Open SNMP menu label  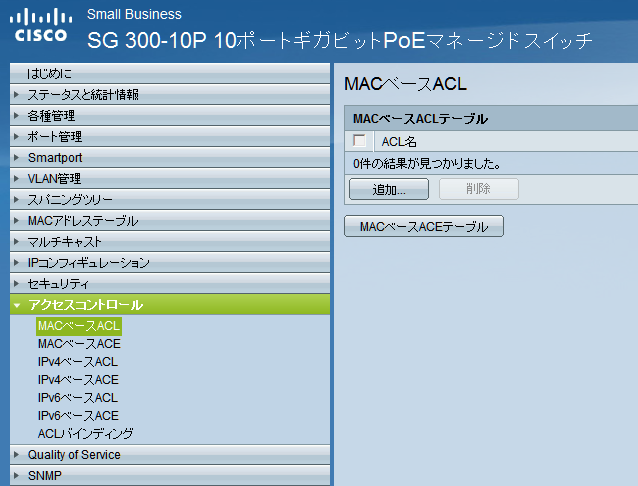pos(45,475)
